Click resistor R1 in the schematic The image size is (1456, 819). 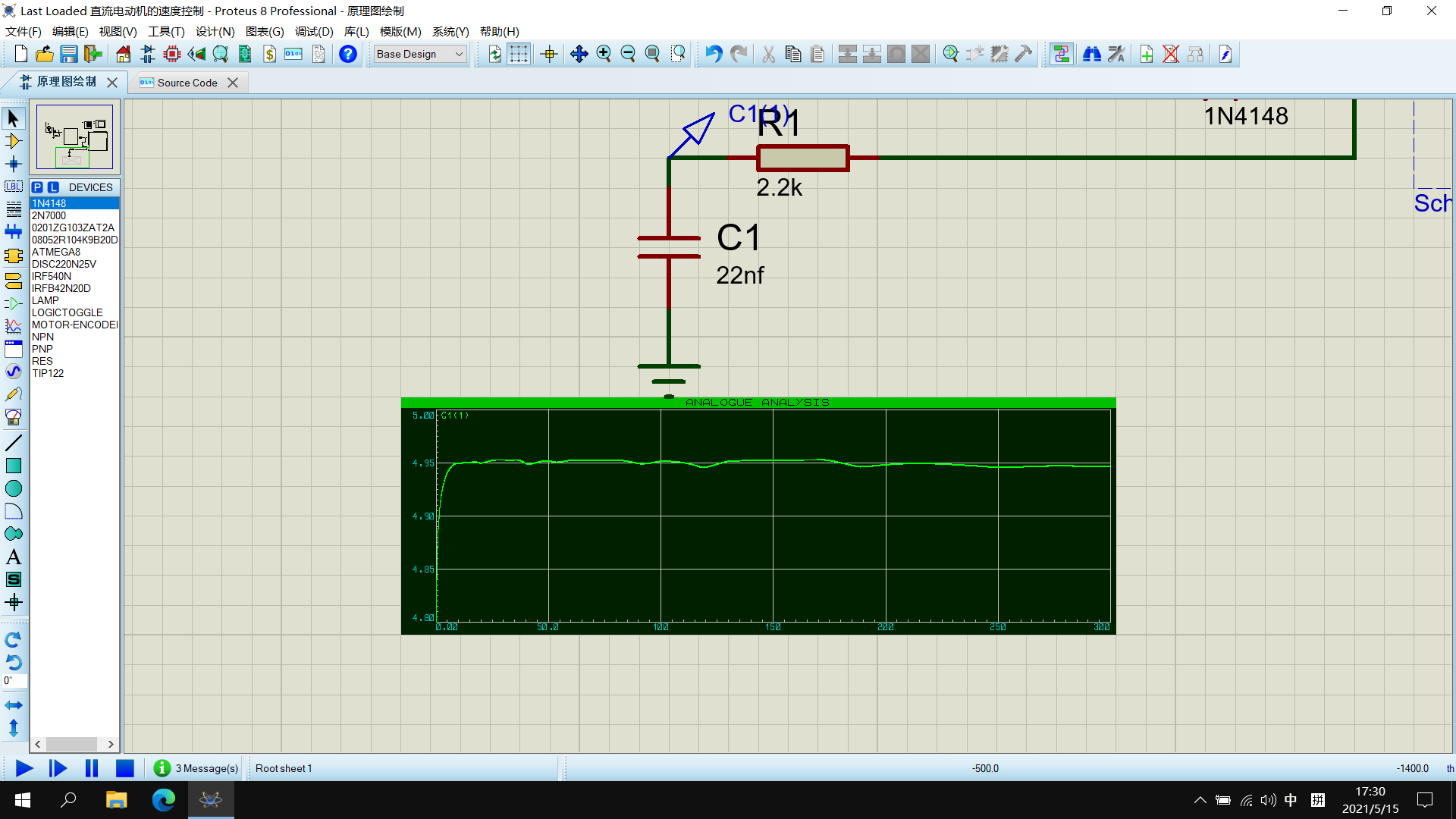pos(802,158)
